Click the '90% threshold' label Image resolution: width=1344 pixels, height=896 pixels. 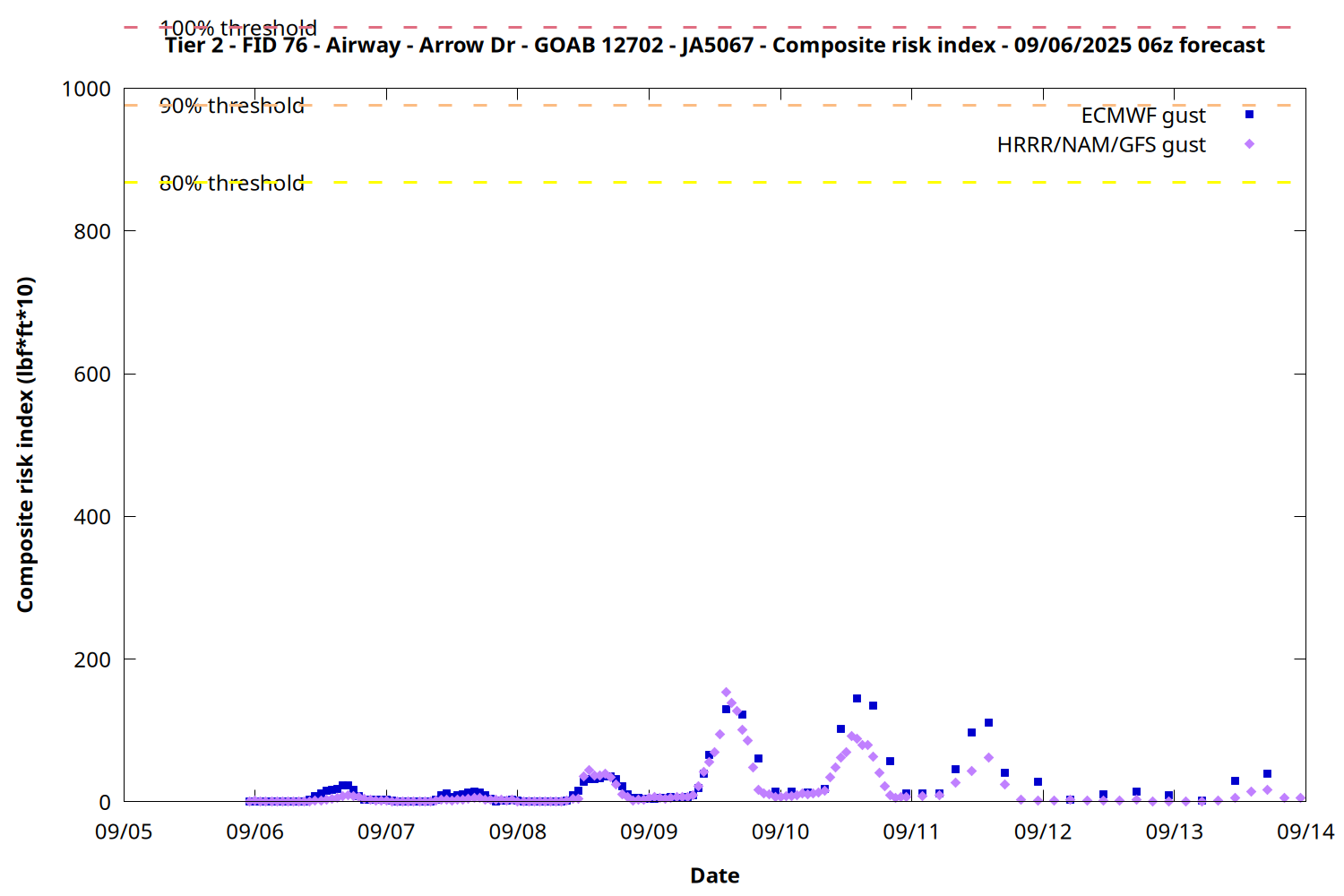(232, 106)
